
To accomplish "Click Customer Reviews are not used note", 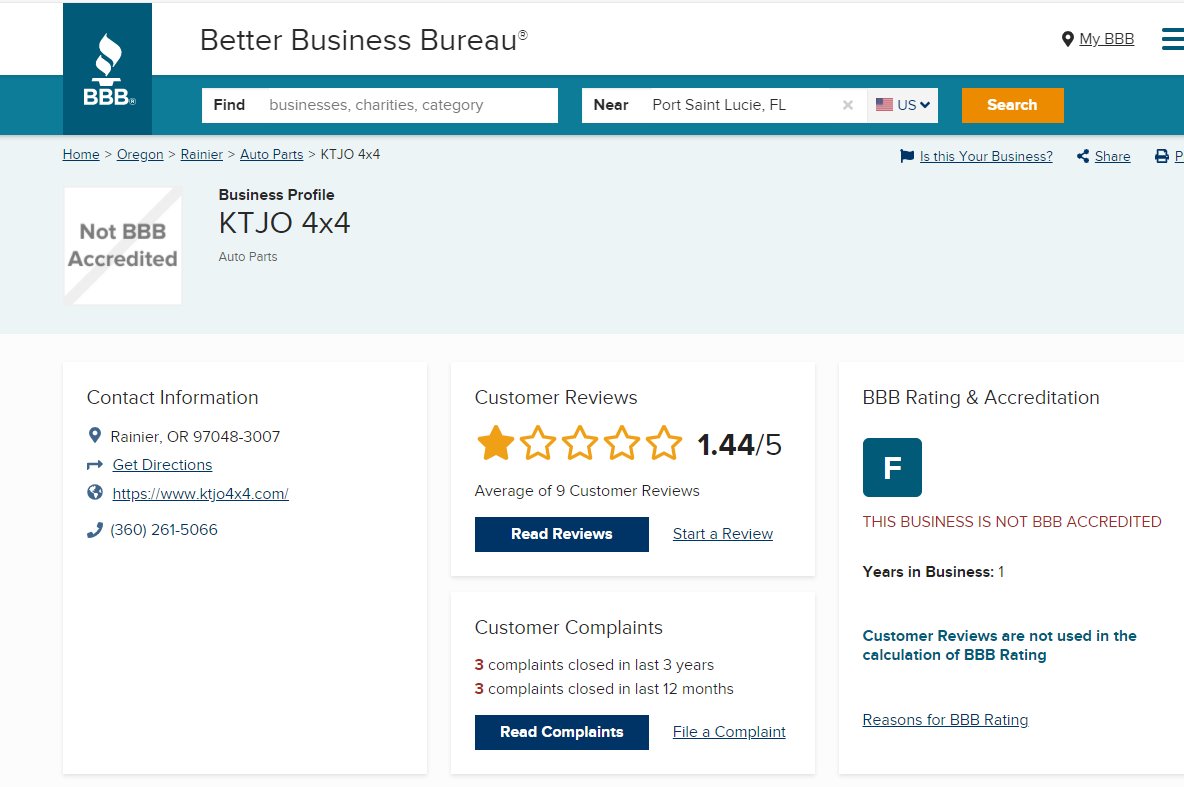I will [999, 645].
